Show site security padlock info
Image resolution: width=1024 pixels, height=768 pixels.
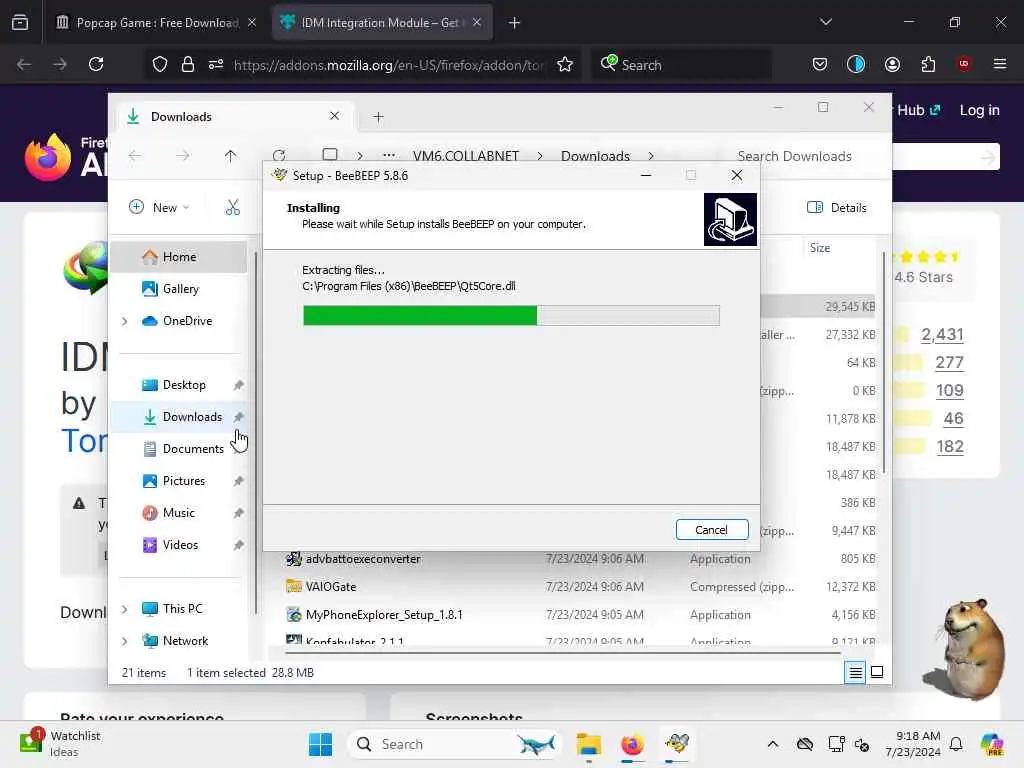(188, 64)
